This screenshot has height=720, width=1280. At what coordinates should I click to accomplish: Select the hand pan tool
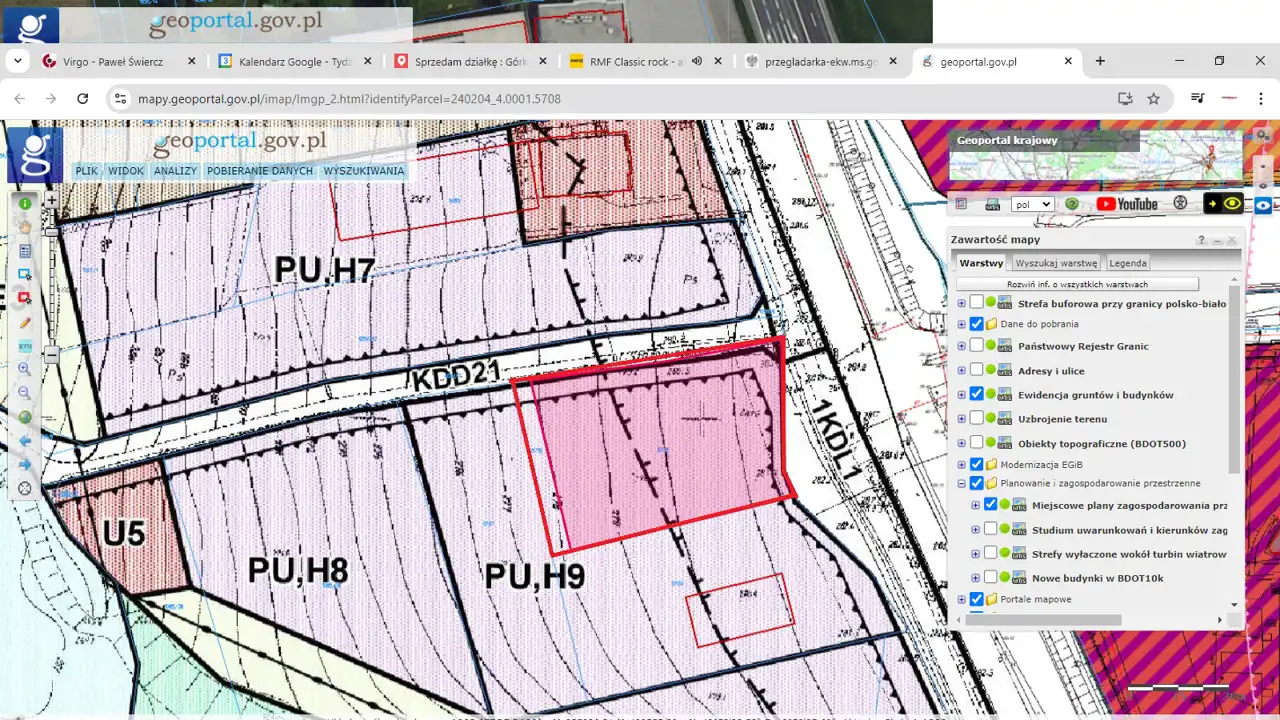25,227
